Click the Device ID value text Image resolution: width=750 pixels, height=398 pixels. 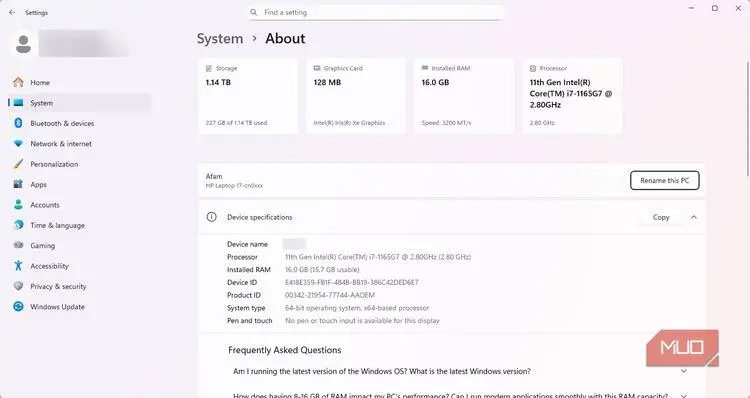[x=352, y=282]
